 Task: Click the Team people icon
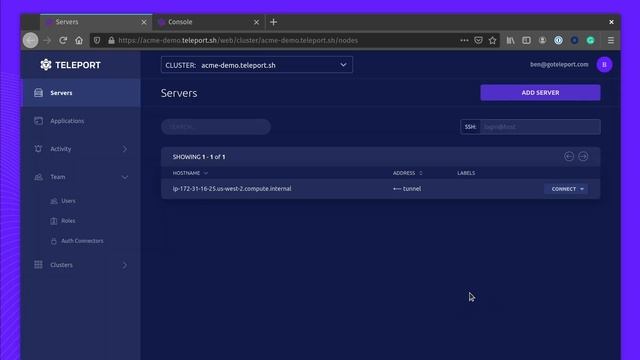[x=38, y=177]
